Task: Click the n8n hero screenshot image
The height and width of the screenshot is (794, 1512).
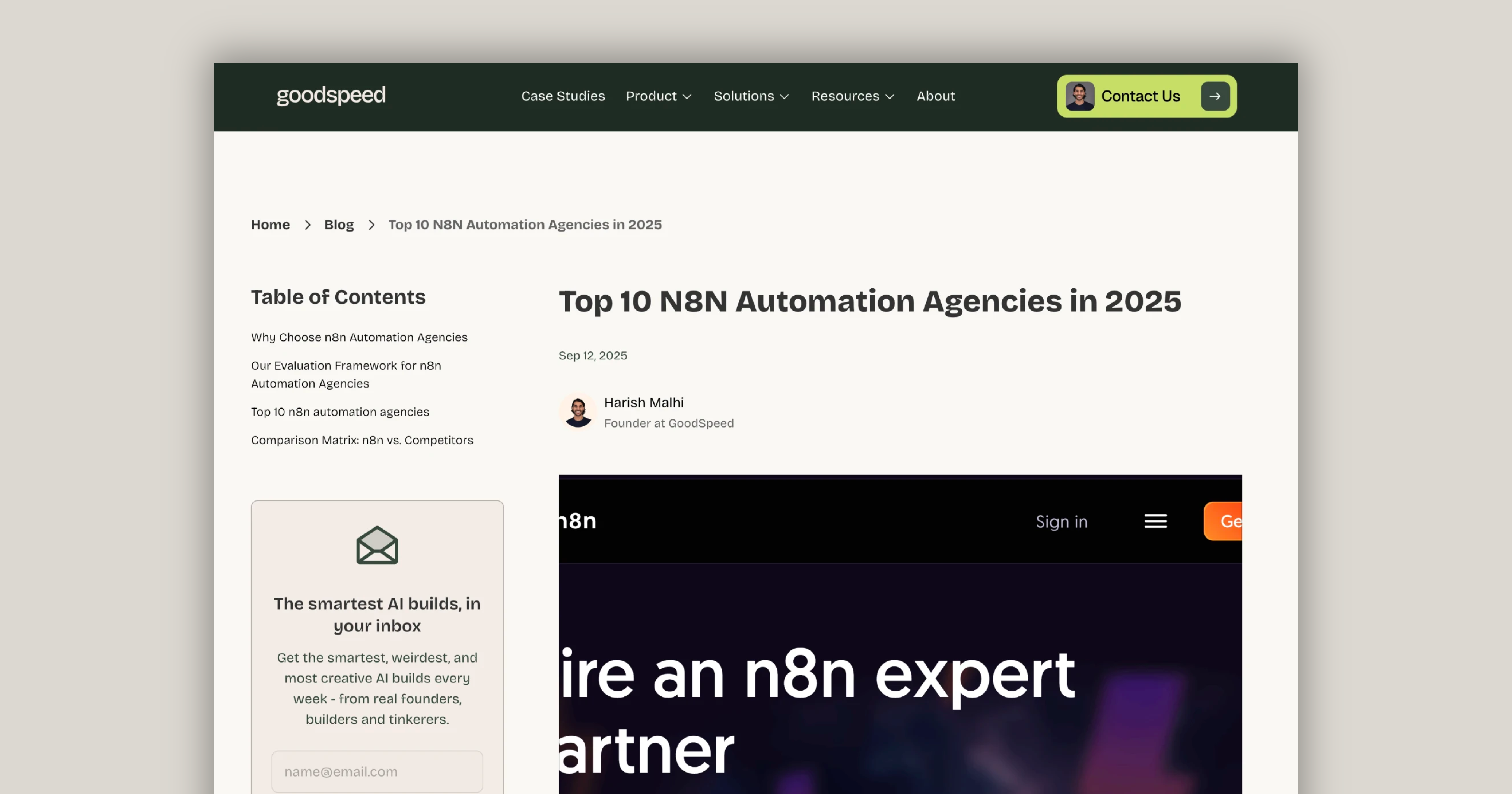Action: point(900,634)
